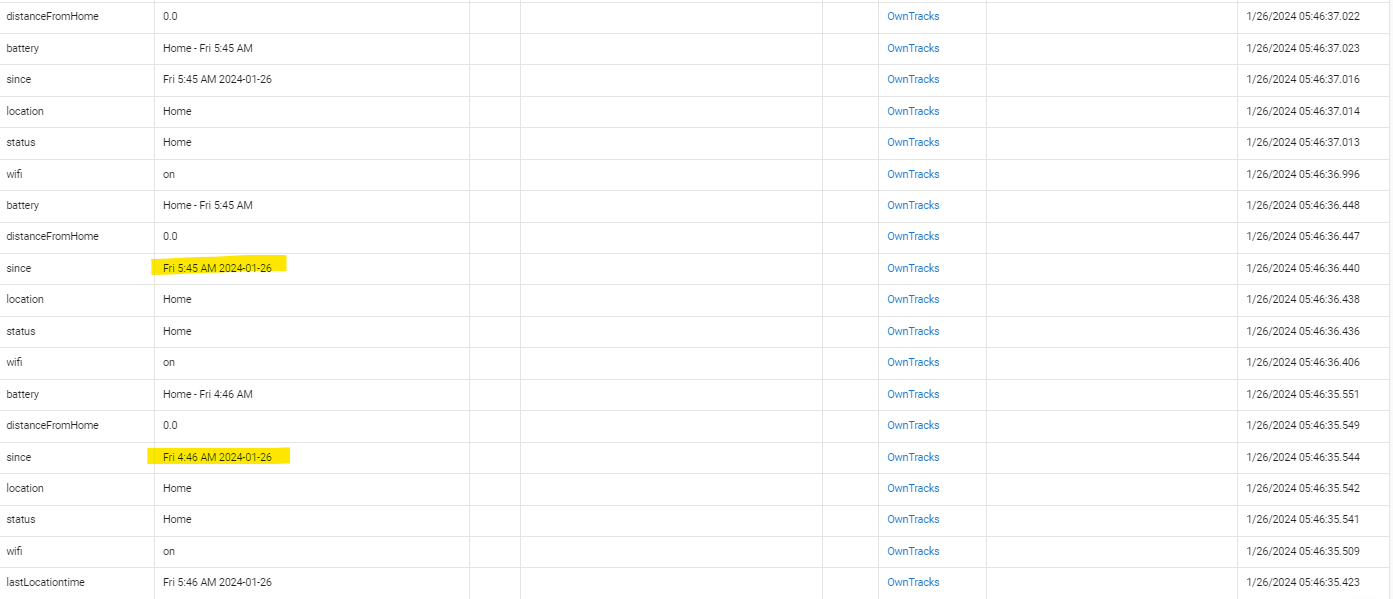Image resolution: width=1393 pixels, height=599 pixels.
Task: Select the highlighted "Fri 5:45 AM 2024-01-26" value
Action: point(217,268)
